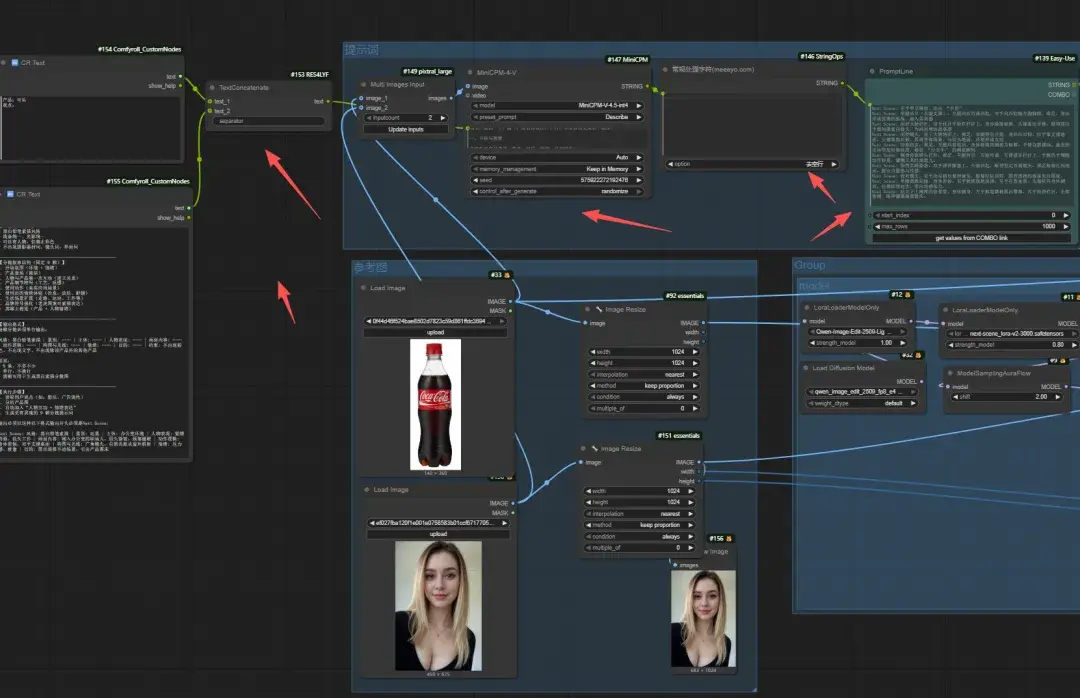Collapse the TextConcatenate node via its dot
Screen dimensions: 1080x698
(212, 88)
